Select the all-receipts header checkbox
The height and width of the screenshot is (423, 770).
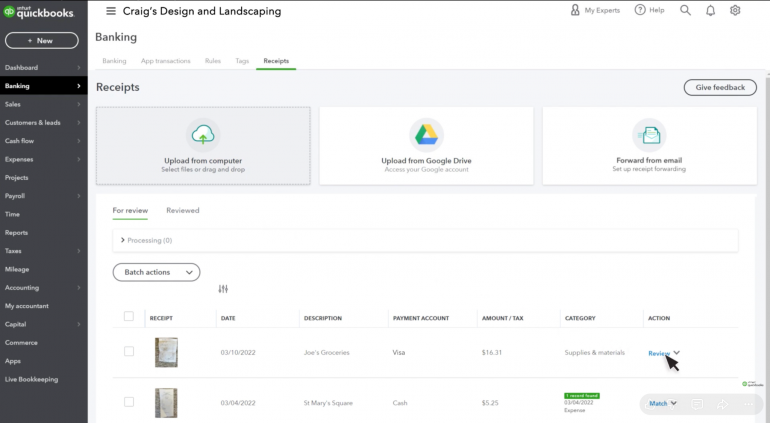click(129, 316)
